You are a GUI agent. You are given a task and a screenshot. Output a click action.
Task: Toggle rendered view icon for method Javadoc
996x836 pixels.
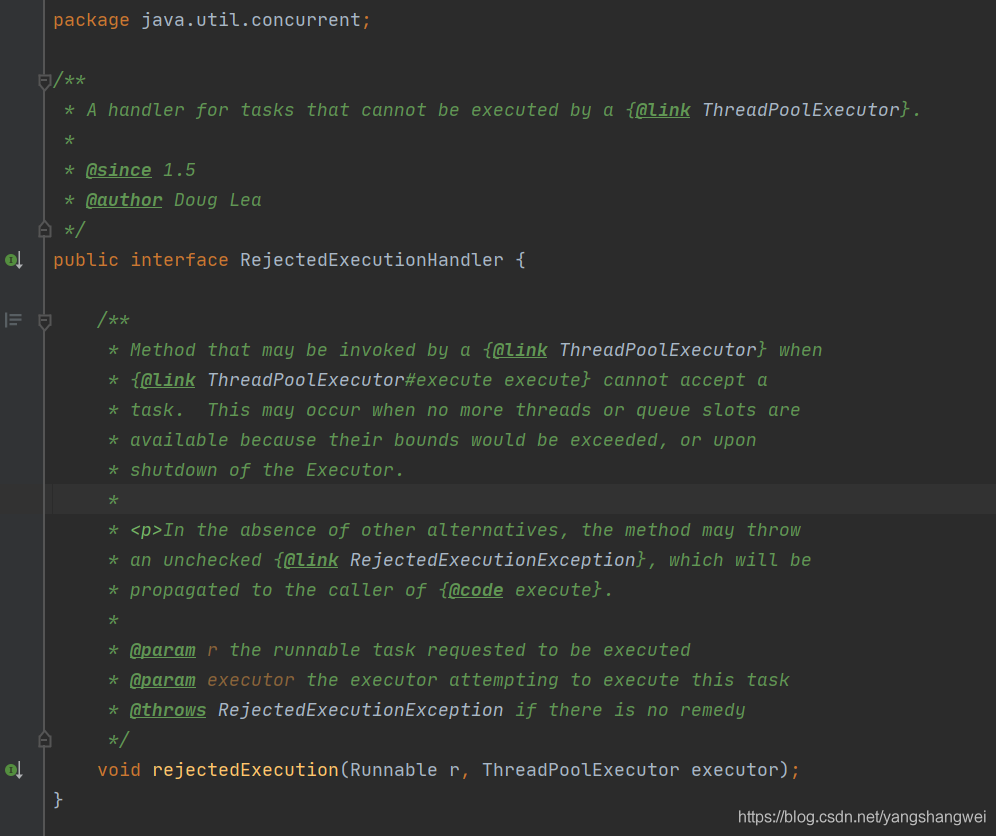(x=13, y=320)
